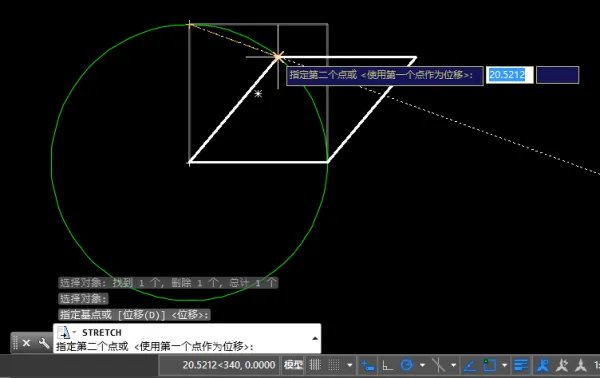Toggle isometric drafting icon
Image resolution: width=600 pixels, height=378 pixels.
coord(439,365)
